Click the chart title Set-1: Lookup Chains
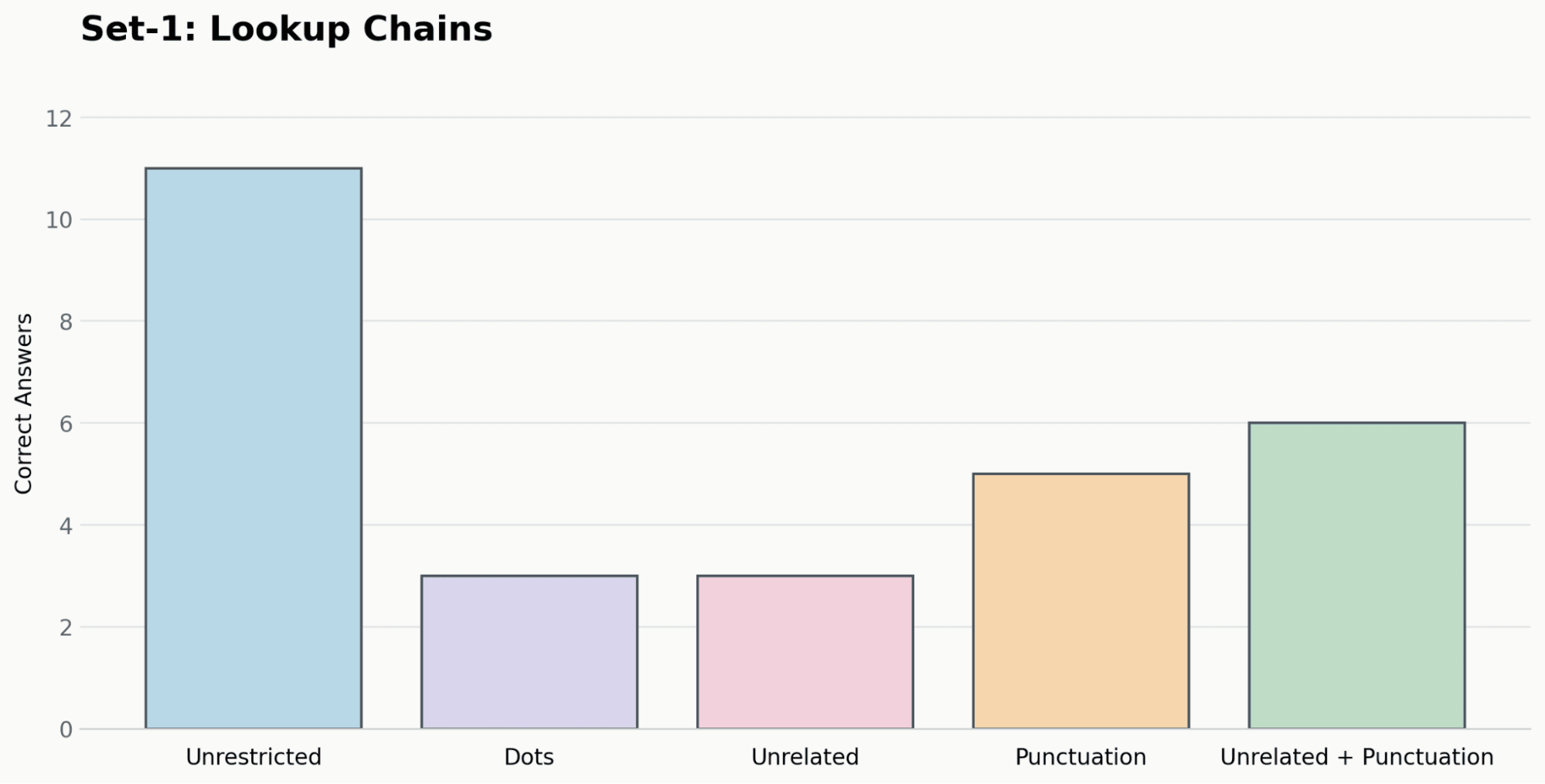This screenshot has height=784, width=1545. click(x=287, y=29)
